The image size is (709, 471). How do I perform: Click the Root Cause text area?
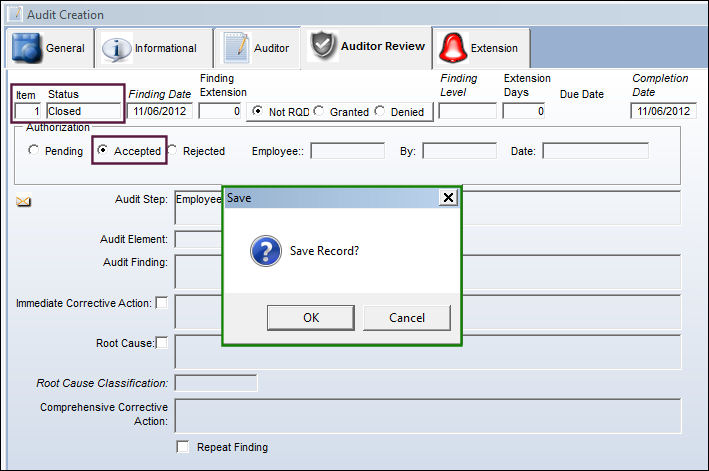(x=427, y=352)
